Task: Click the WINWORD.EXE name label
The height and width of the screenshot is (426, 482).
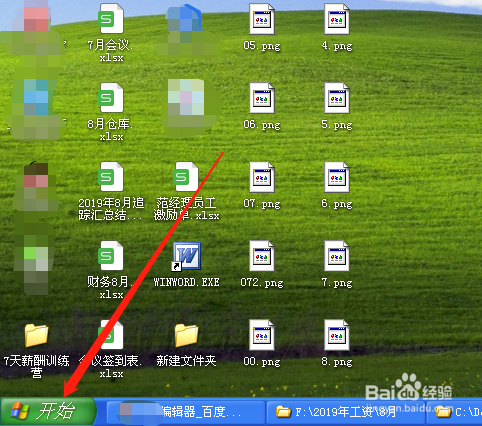Action: (186, 282)
